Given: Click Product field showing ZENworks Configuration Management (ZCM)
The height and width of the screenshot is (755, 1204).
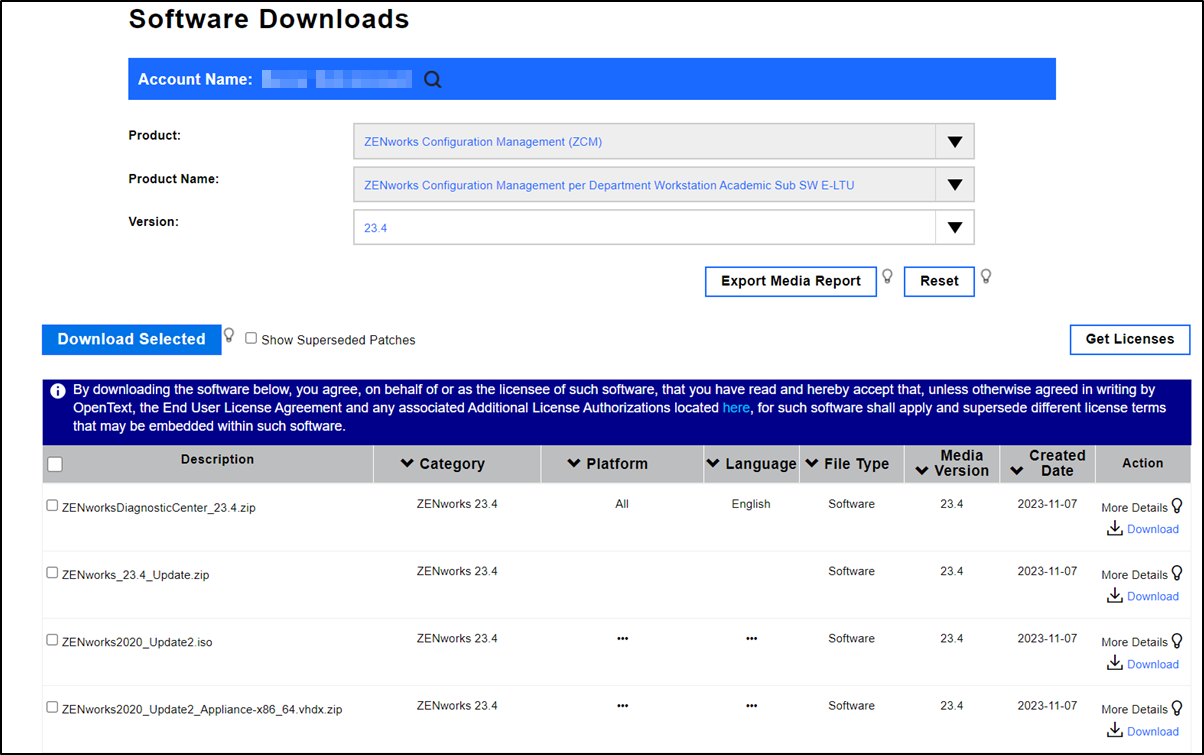Looking at the screenshot, I should pos(663,142).
